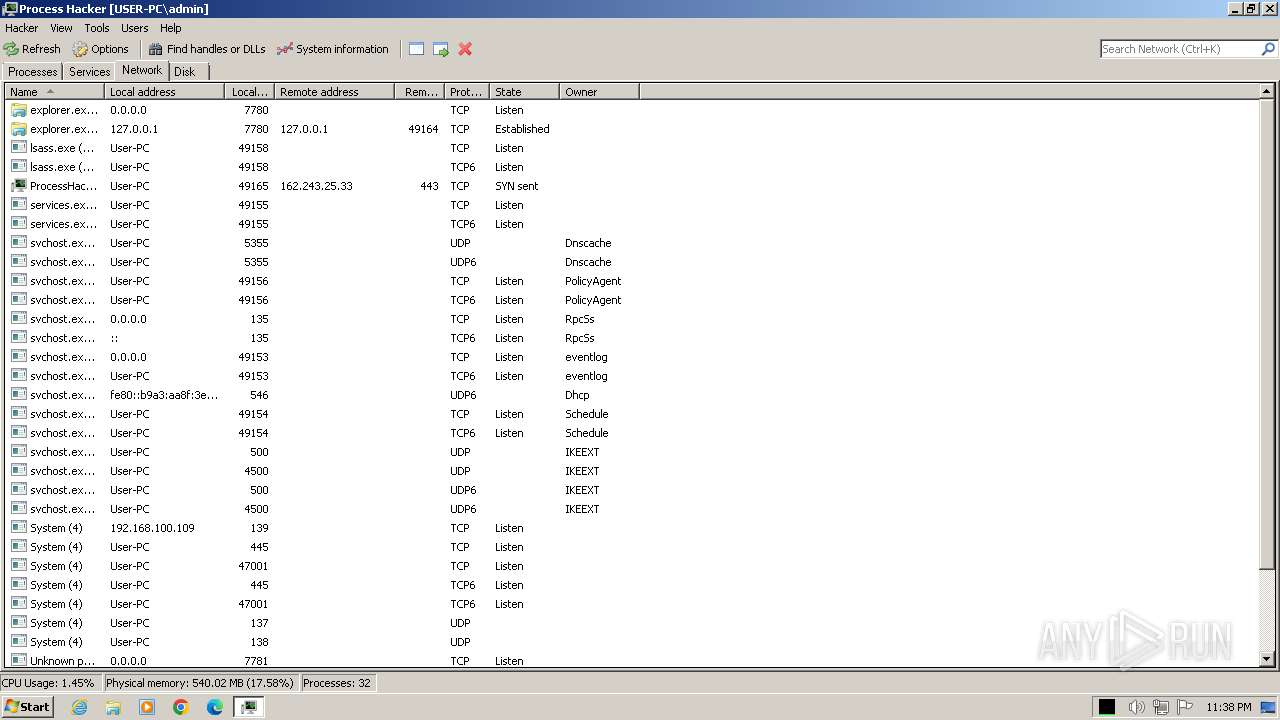1280x720 pixels.
Task: Click the volume tray icon
Action: pyautogui.click(x=1136, y=707)
